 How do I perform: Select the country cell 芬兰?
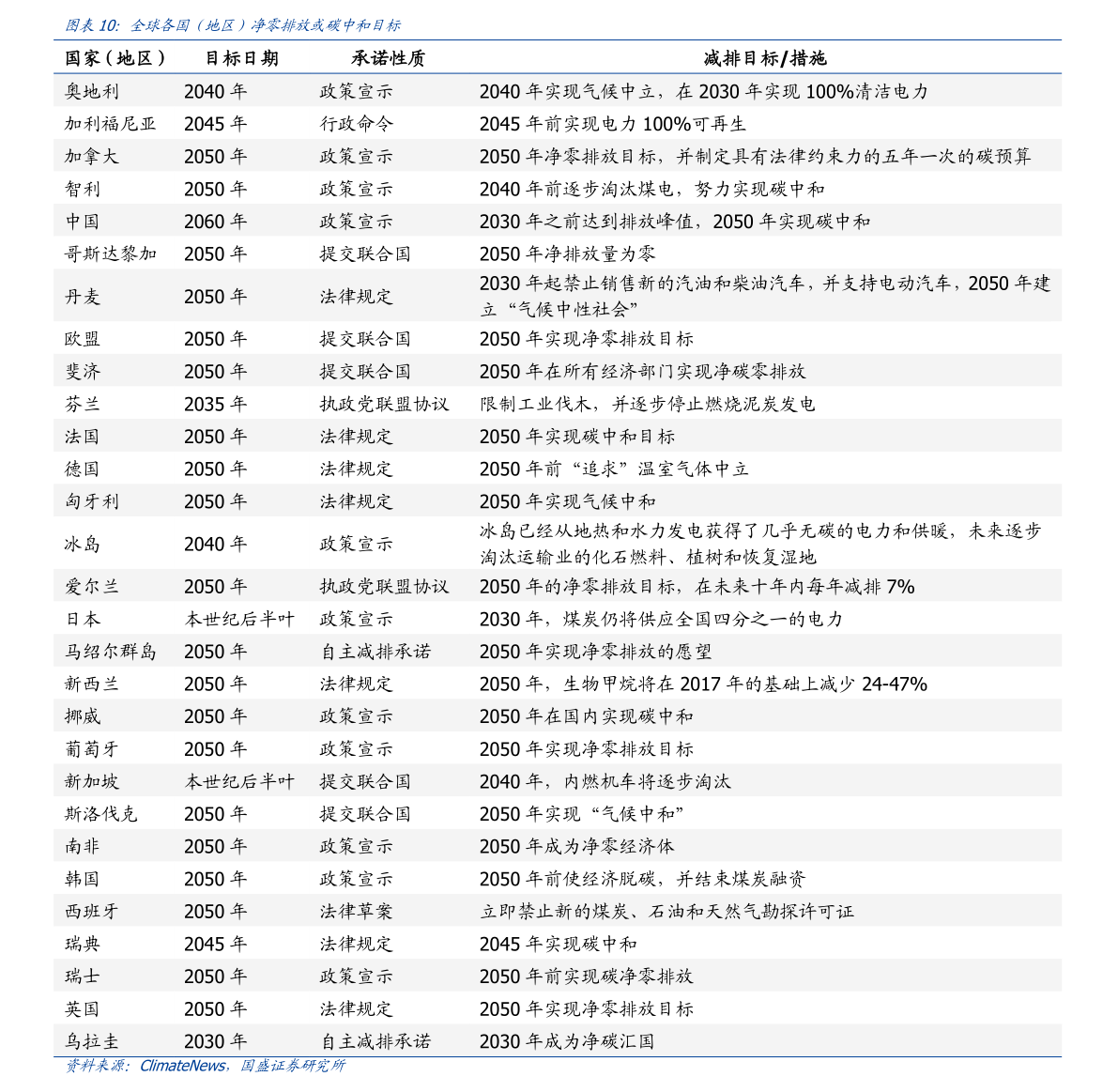pyautogui.click(x=83, y=405)
